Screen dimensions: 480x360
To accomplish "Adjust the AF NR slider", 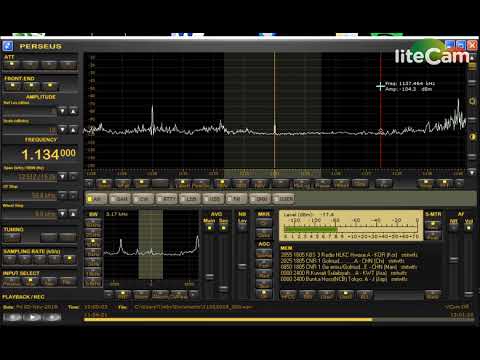I will (454, 259).
